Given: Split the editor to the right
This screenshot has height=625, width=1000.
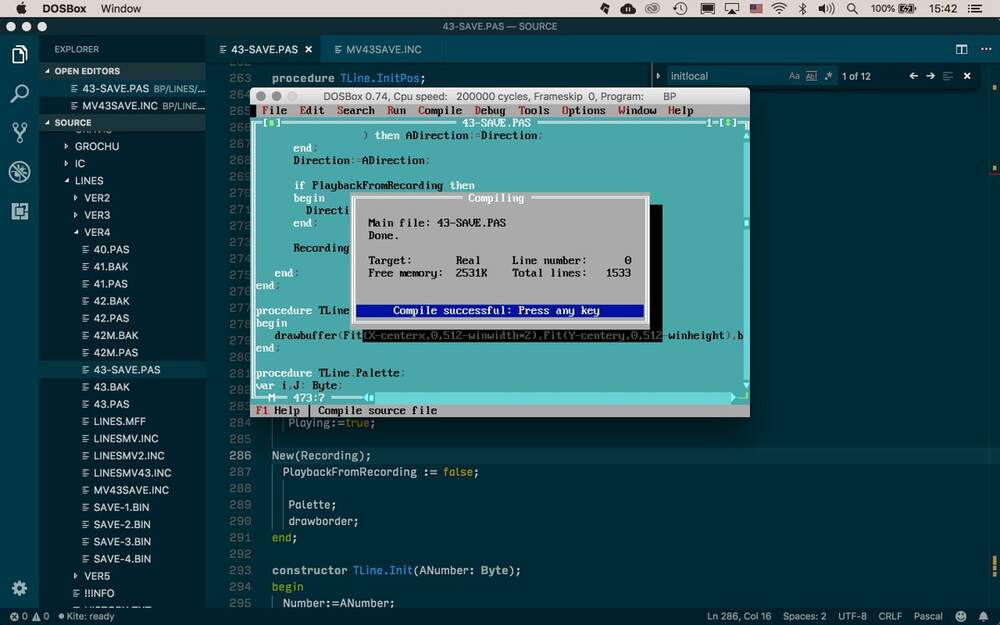Looking at the screenshot, I should (961, 49).
